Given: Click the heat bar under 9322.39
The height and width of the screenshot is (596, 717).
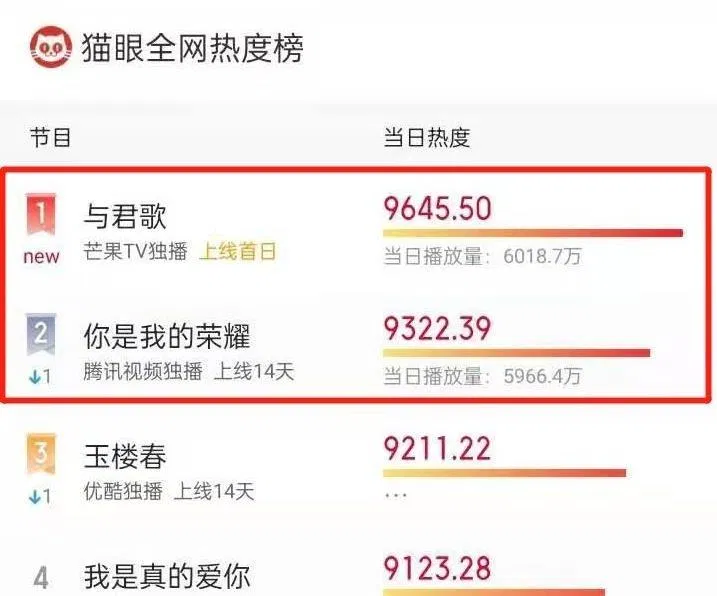Looking at the screenshot, I should [x=516, y=352].
